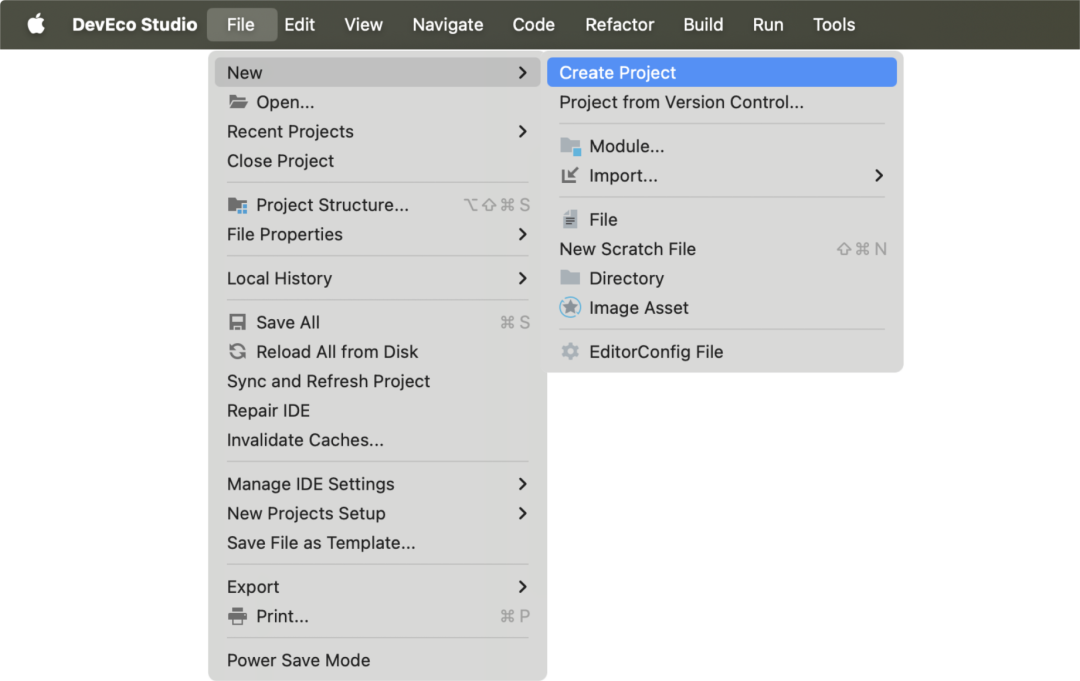The height and width of the screenshot is (681, 1080).
Task: Expand the Recent Projects submenu arrow
Action: 523,132
